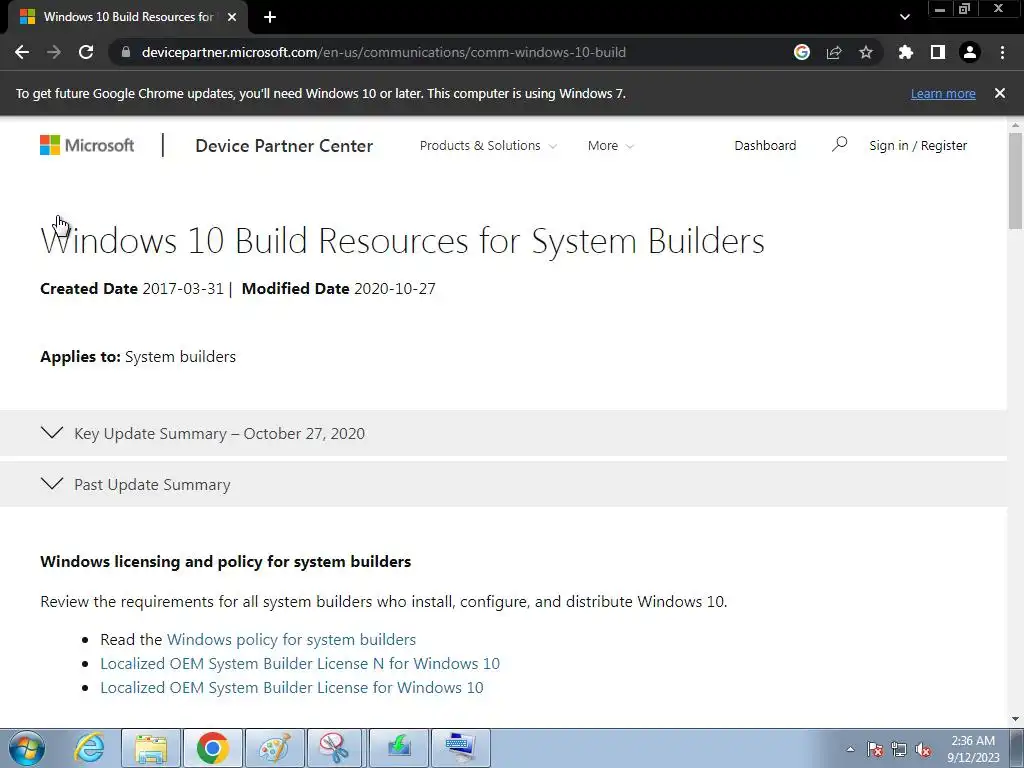Viewport: 1024px width, 768px height.
Task: Show hidden system tray icons
Action: pyautogui.click(x=850, y=749)
